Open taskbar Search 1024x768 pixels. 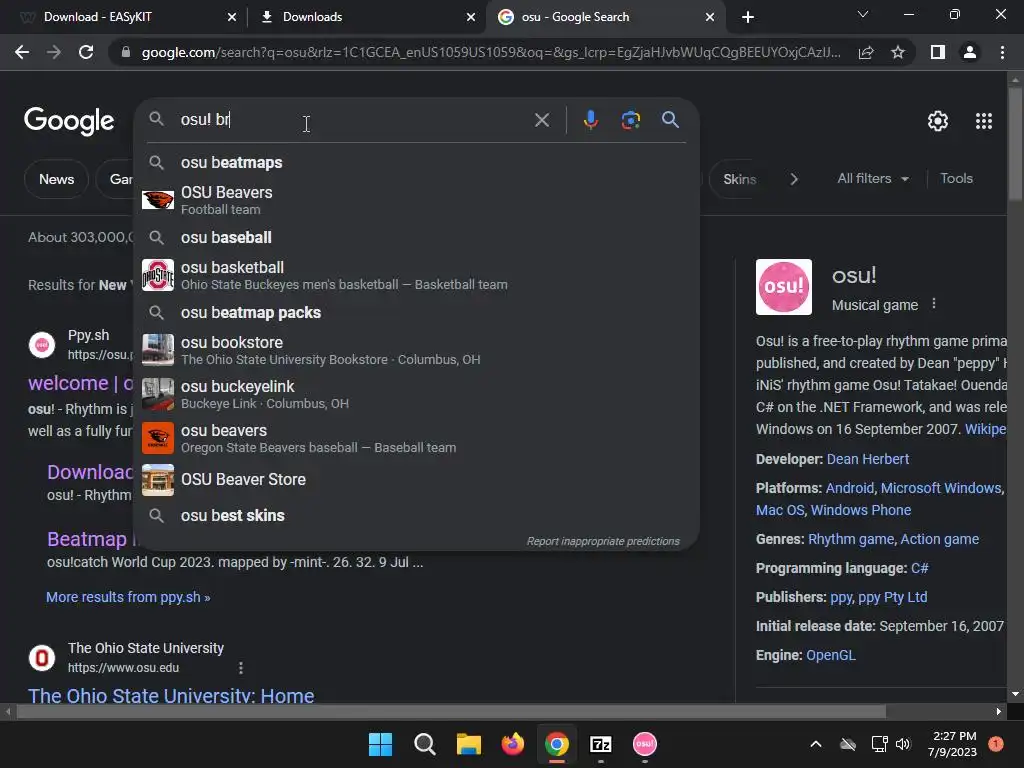coord(424,744)
